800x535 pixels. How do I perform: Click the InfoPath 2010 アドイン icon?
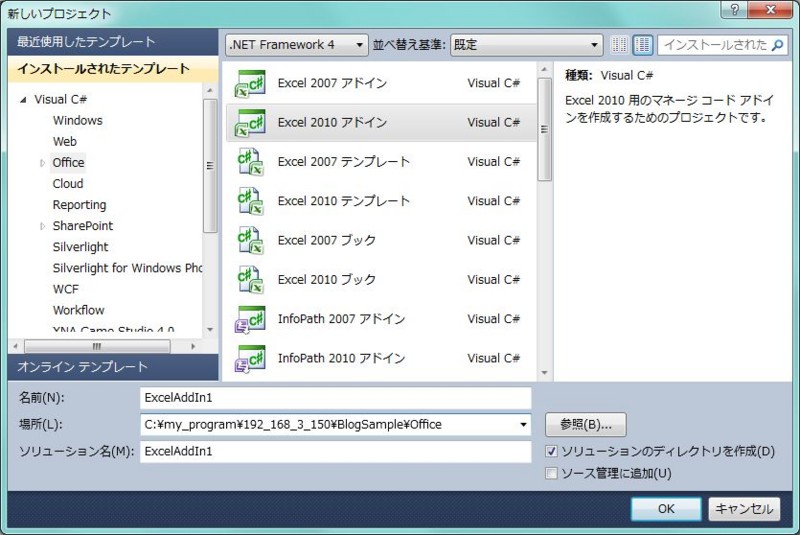(x=250, y=359)
